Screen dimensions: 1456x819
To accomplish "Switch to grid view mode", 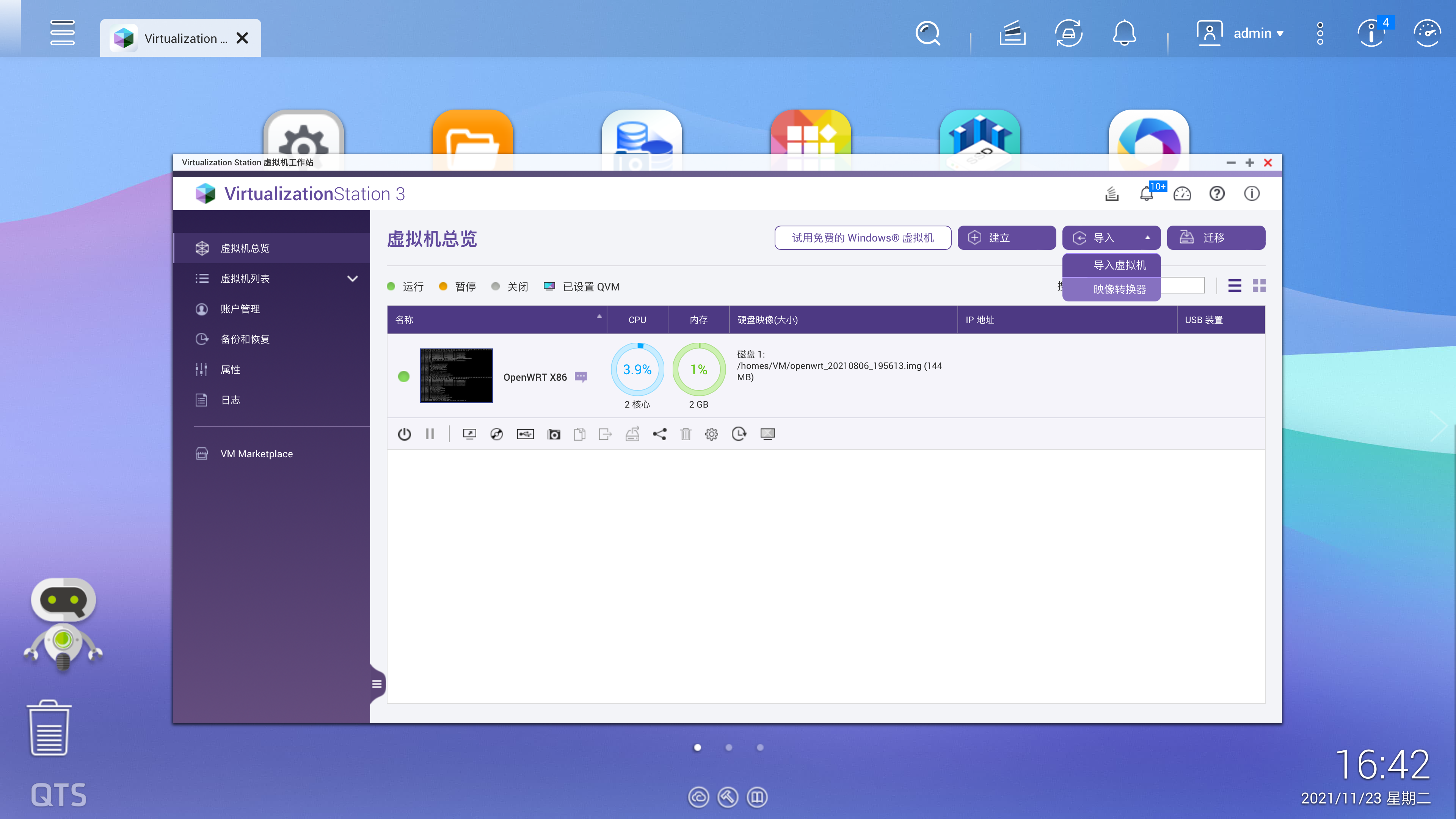I will 1259,286.
